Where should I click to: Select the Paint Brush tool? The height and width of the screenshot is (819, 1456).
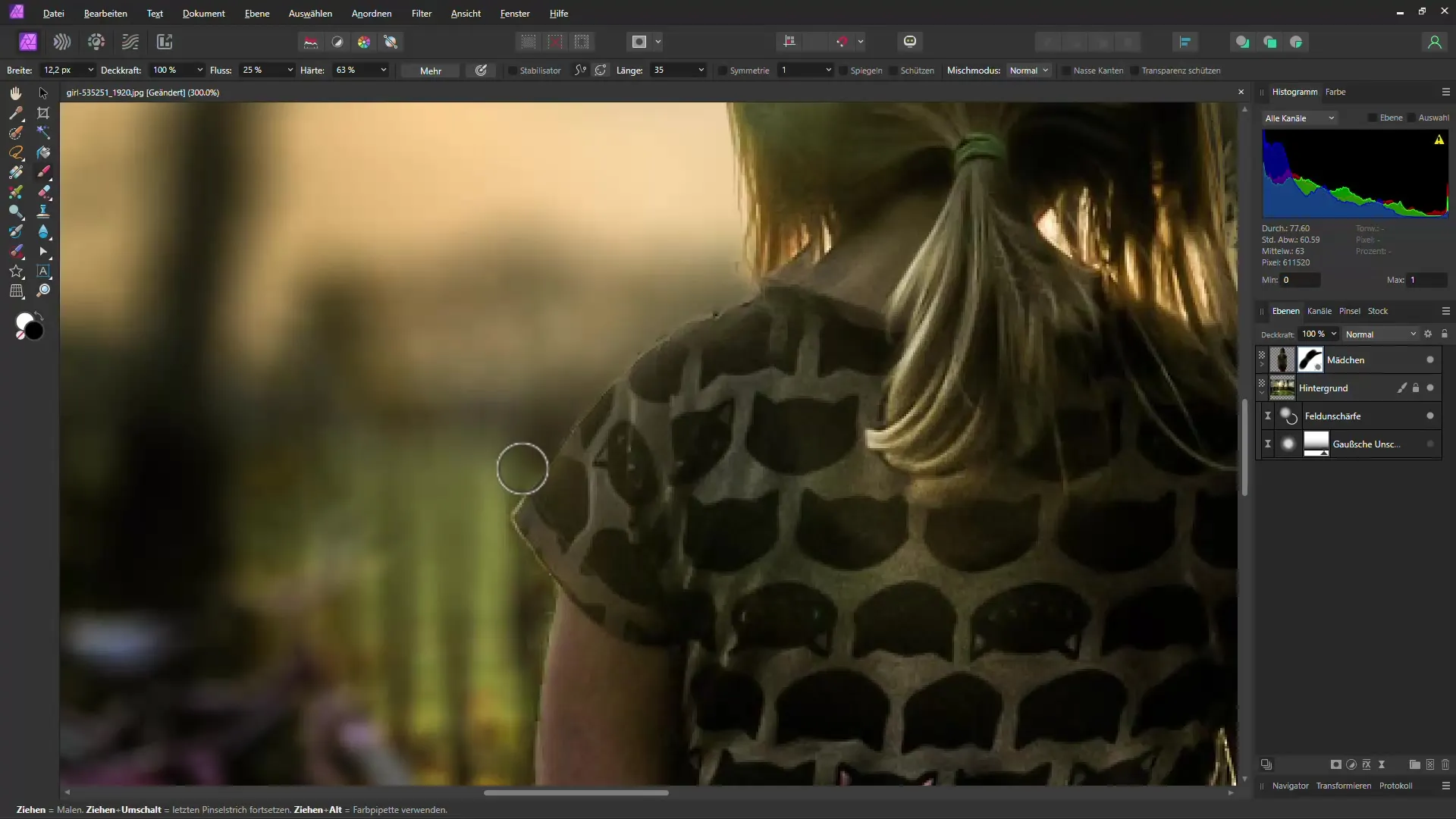(43, 172)
